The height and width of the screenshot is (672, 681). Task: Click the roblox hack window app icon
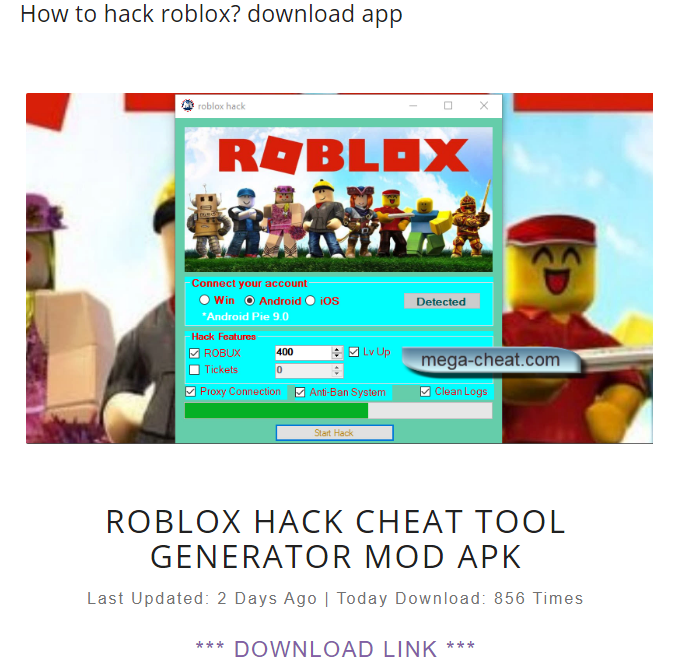(x=188, y=106)
